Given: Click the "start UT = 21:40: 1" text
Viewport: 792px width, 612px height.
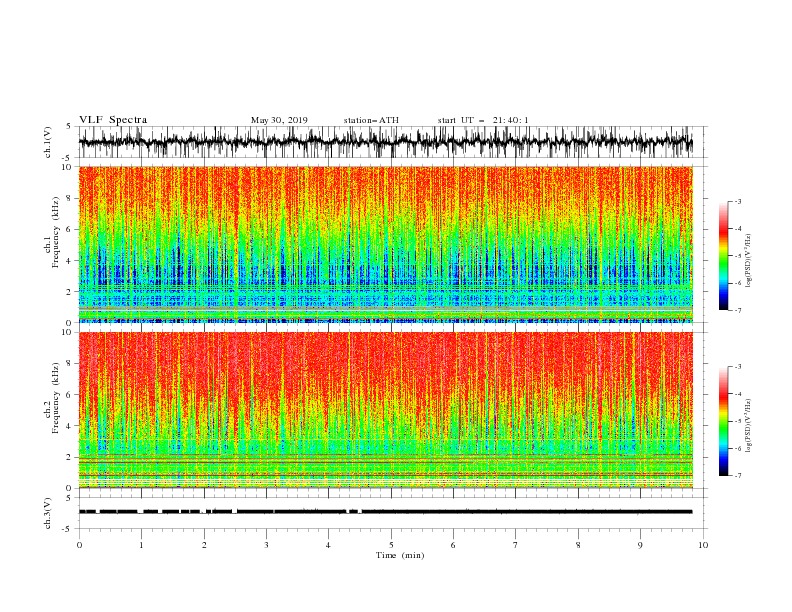Looking at the screenshot, I should tap(483, 120).
